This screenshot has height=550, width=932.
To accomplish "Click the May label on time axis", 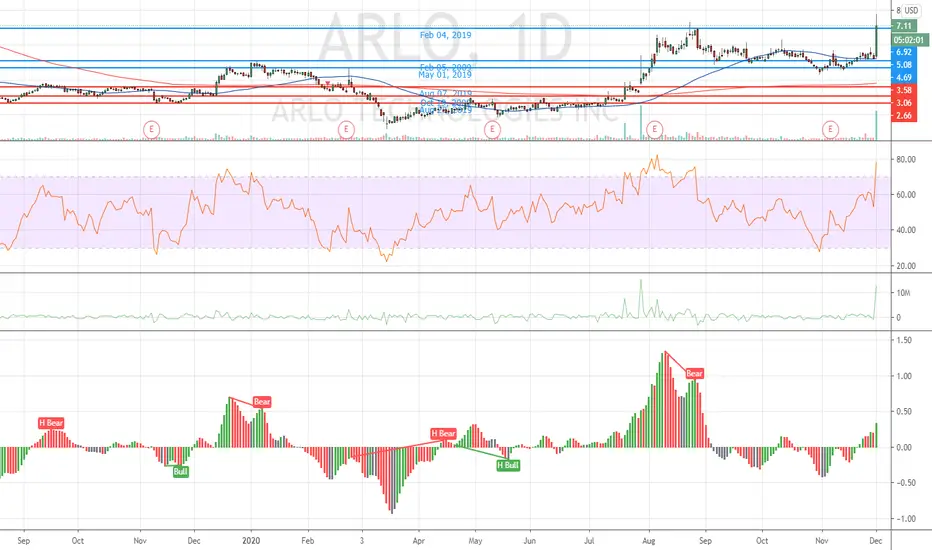I will tap(476, 540).
